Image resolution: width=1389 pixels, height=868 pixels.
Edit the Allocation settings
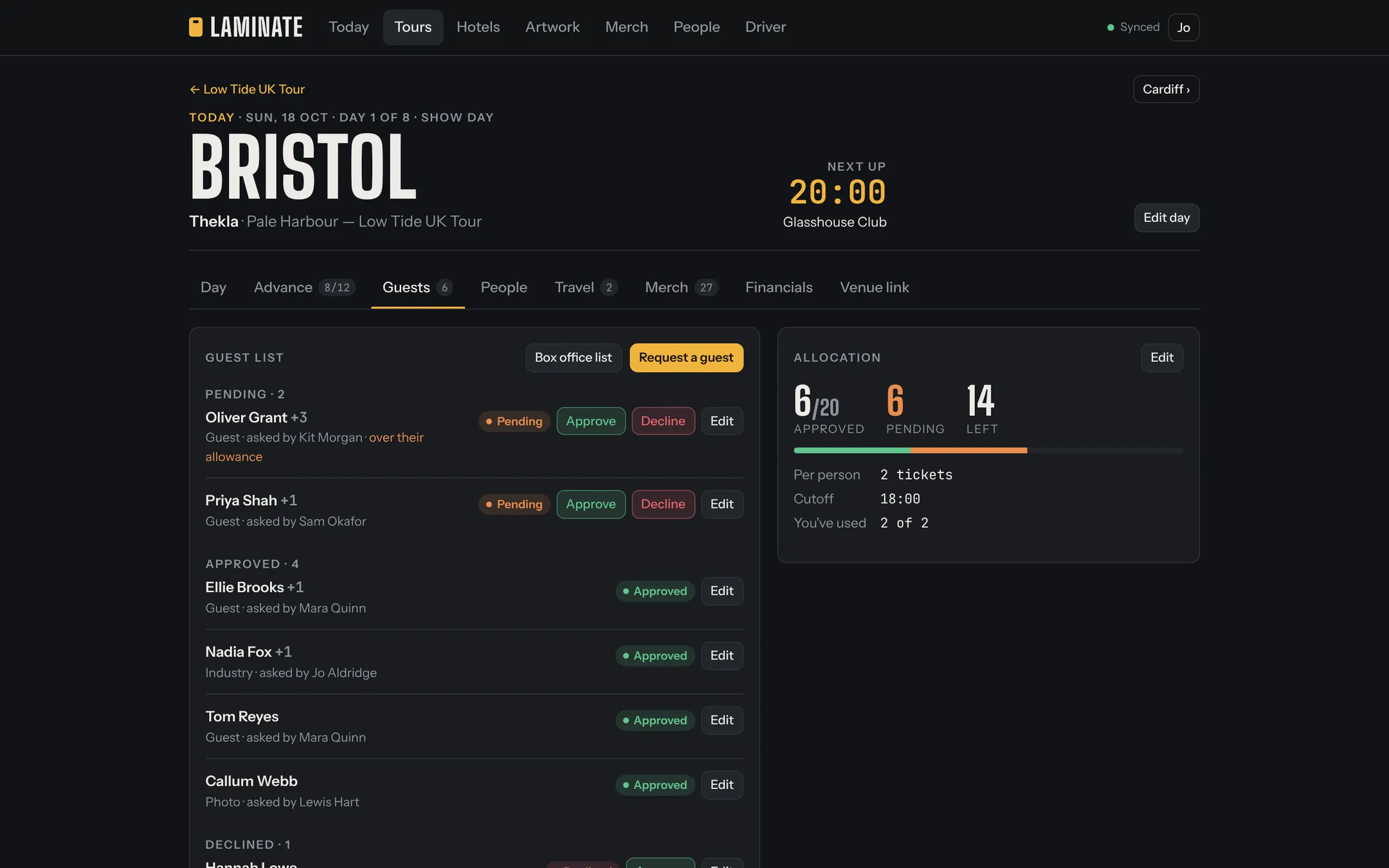coord(1161,357)
